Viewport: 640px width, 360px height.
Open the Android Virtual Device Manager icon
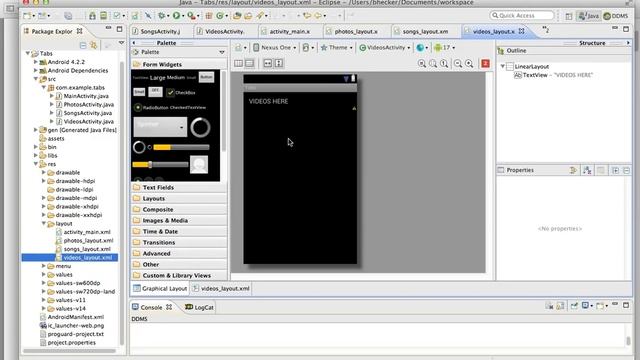[x=104, y=16]
